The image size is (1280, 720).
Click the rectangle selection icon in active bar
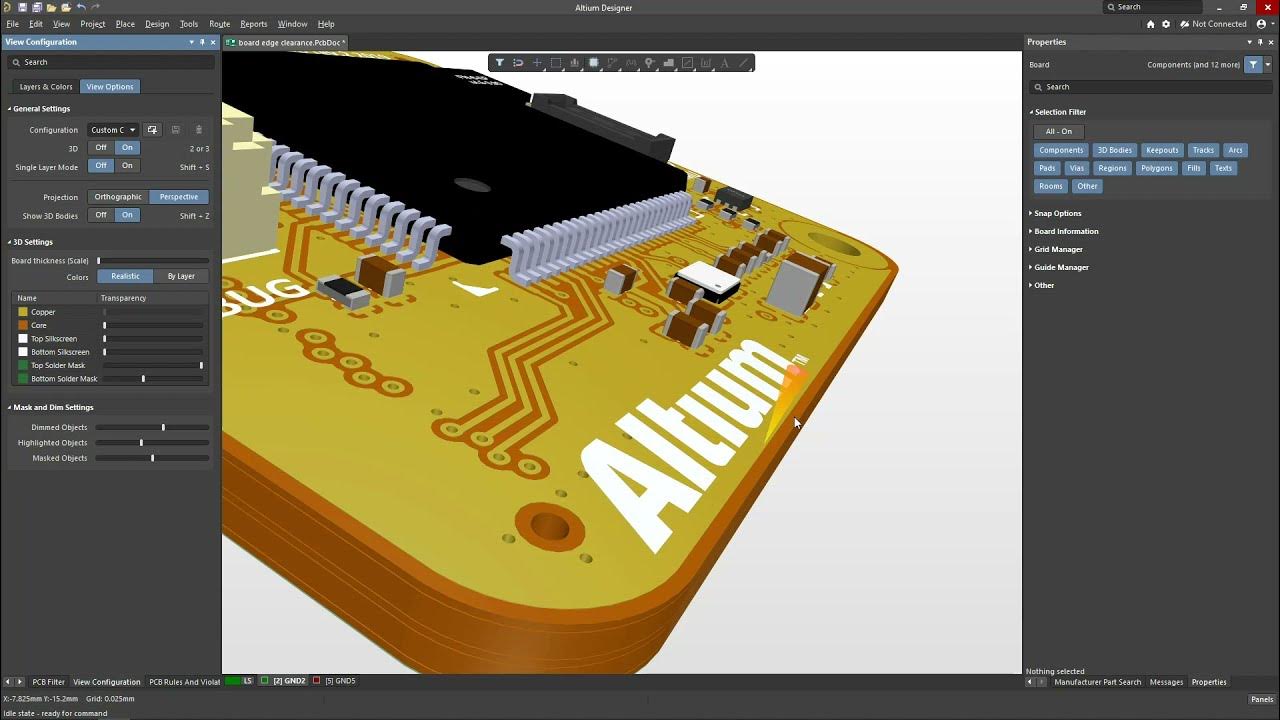[556, 63]
